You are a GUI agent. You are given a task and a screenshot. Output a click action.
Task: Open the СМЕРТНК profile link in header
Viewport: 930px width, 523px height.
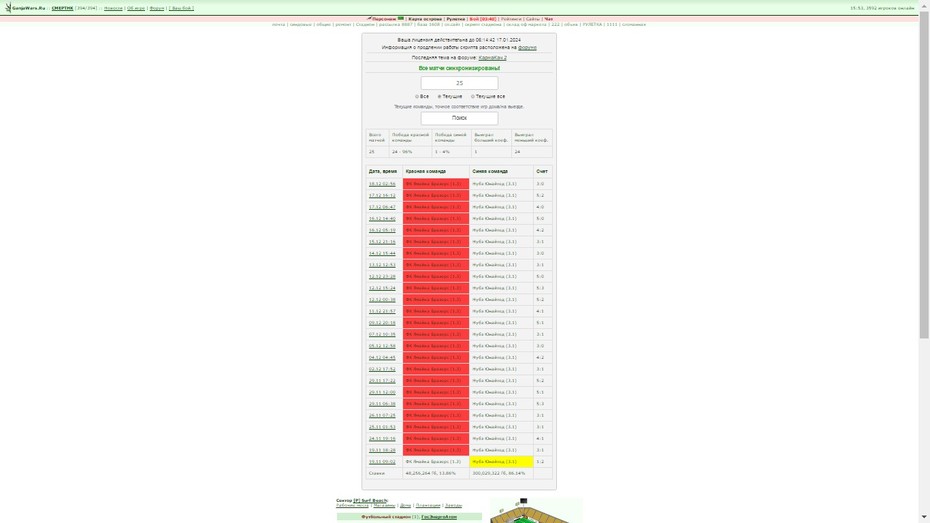[x=62, y=8]
